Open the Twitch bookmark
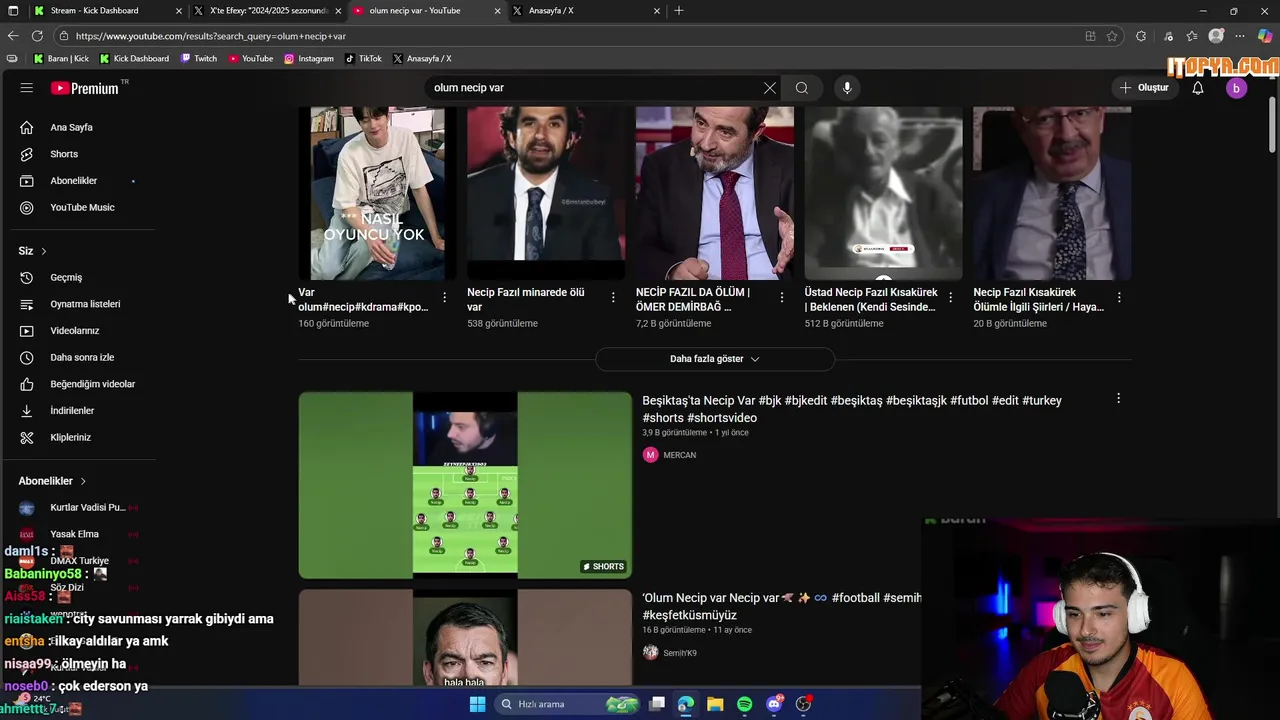 [x=198, y=59]
